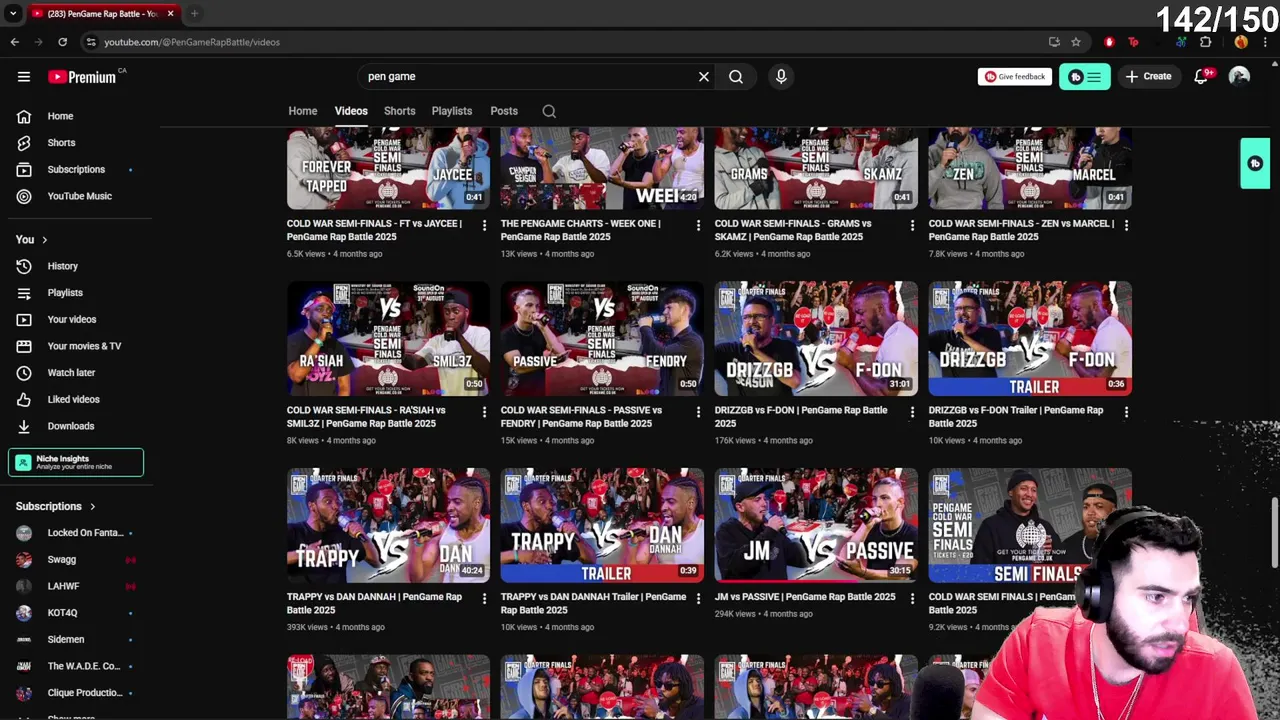The height and width of the screenshot is (720, 1280).
Task: Play JM vs PASSIVE 30:15 thumbnail
Action: pyautogui.click(x=816, y=525)
